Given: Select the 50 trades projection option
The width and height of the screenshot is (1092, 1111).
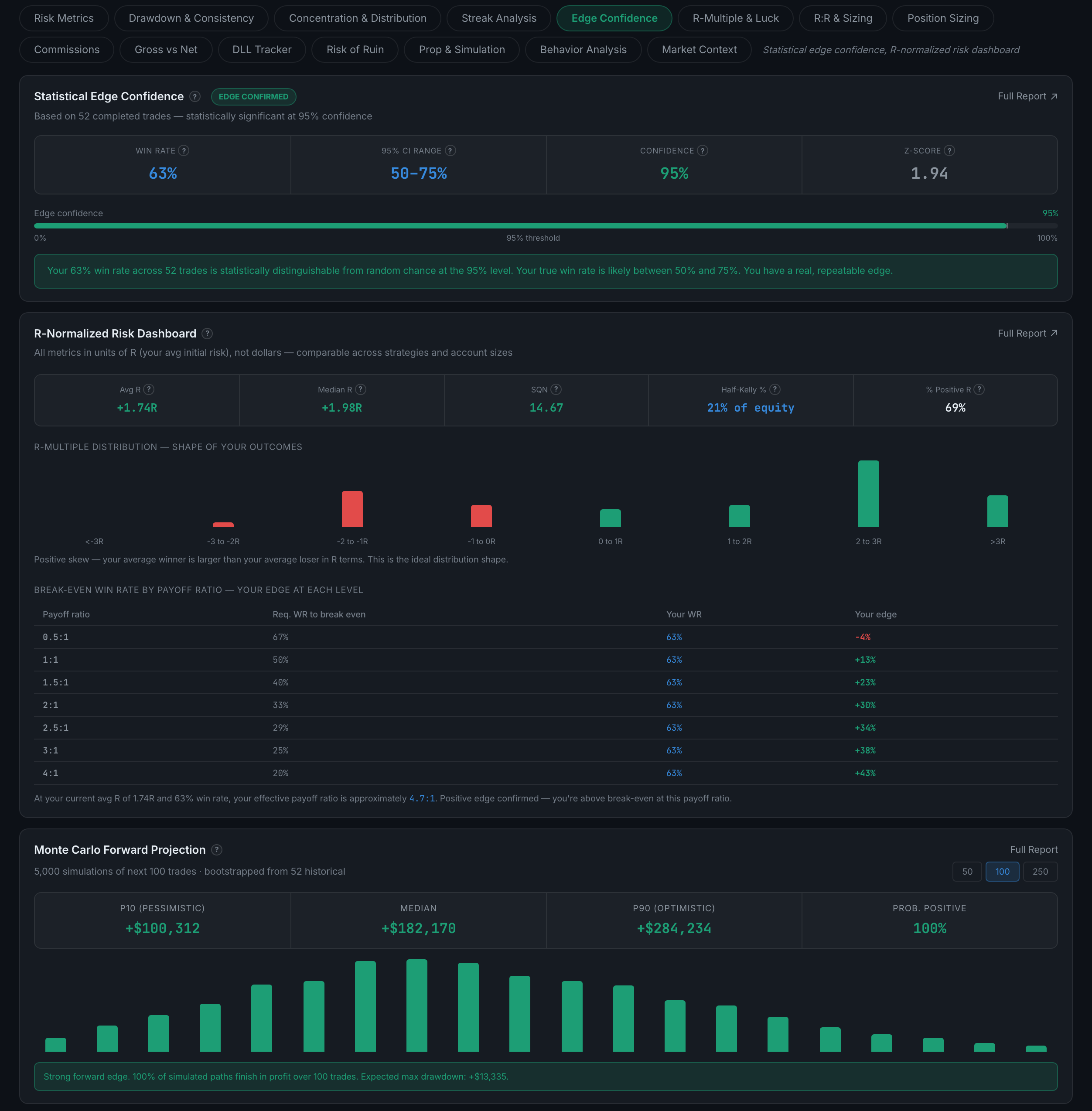Looking at the screenshot, I should point(967,871).
